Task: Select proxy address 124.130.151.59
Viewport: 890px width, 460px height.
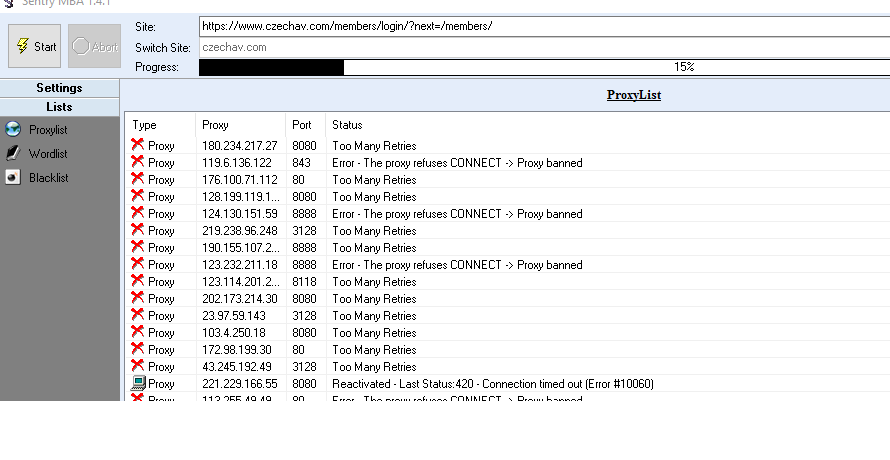Action: tap(240, 214)
